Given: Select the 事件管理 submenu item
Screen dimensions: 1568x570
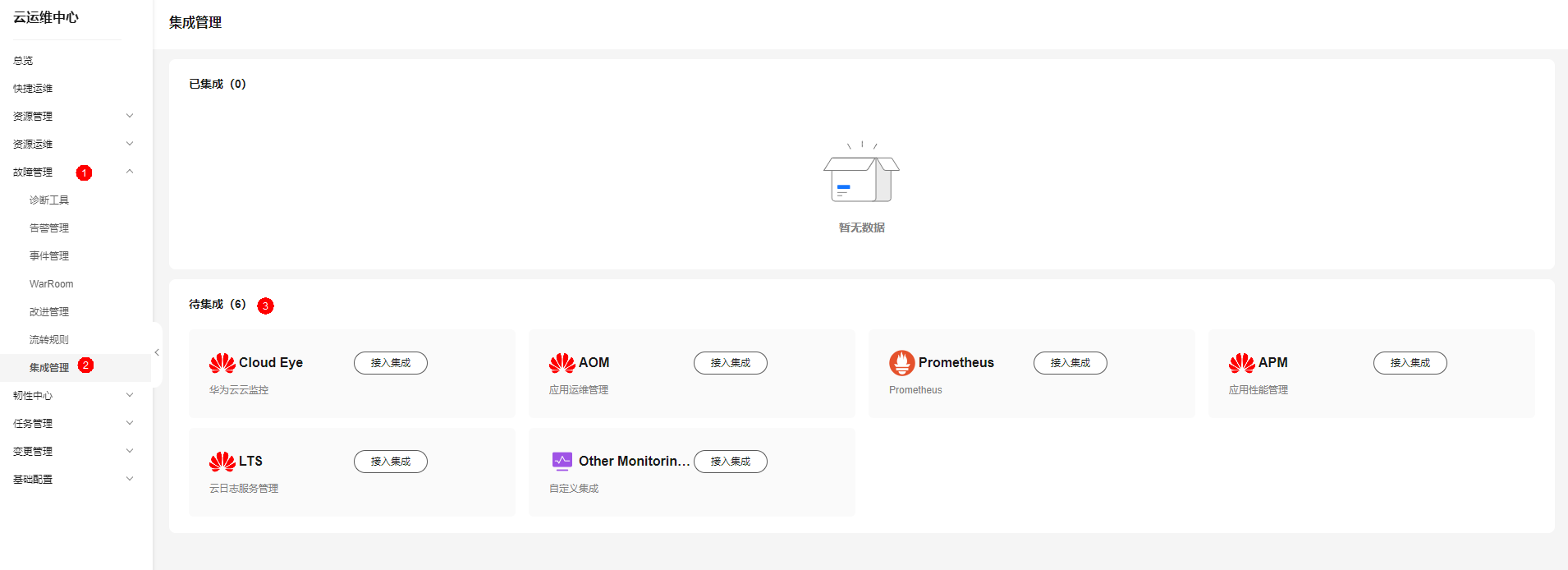Looking at the screenshot, I should point(49,256).
